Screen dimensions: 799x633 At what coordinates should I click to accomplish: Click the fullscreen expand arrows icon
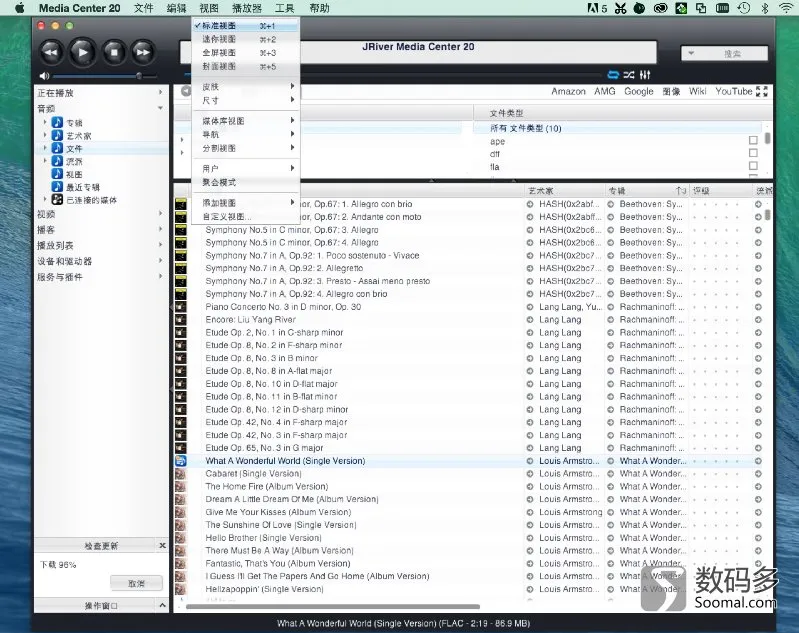point(761,91)
